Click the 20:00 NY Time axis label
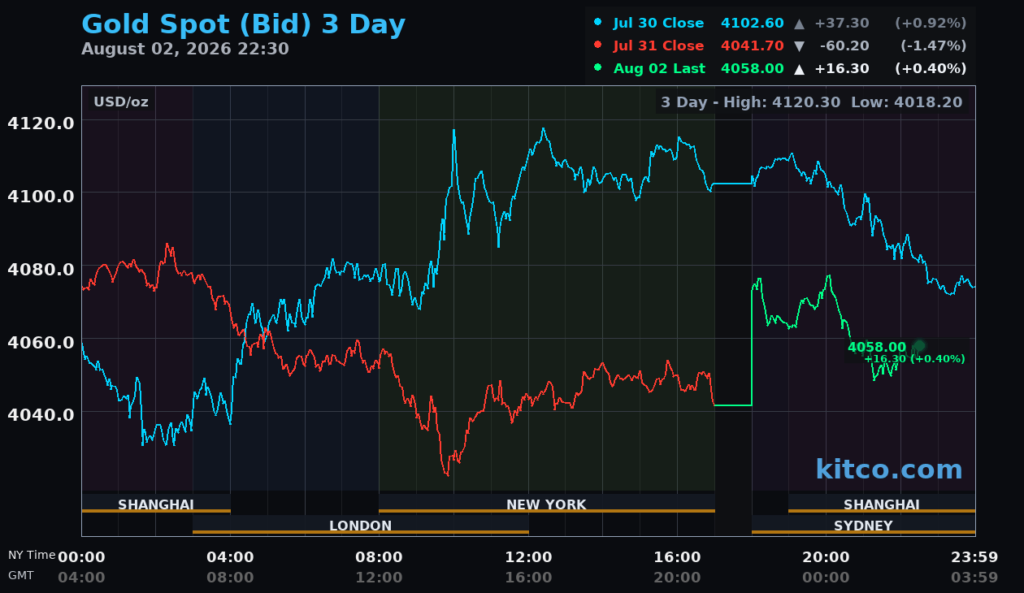Viewport: 1024px width, 593px height. [826, 557]
